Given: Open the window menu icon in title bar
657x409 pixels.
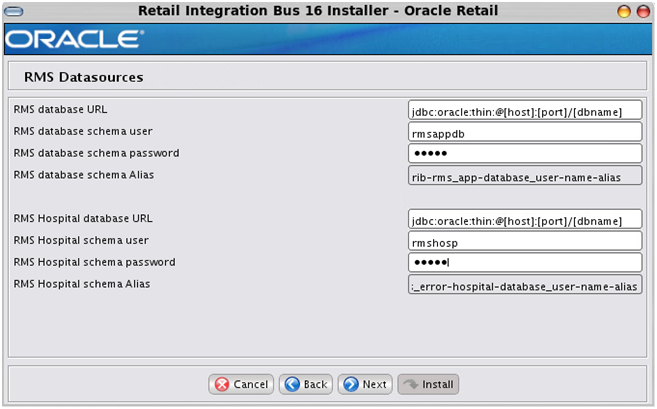Looking at the screenshot, I should pyautogui.click(x=13, y=11).
